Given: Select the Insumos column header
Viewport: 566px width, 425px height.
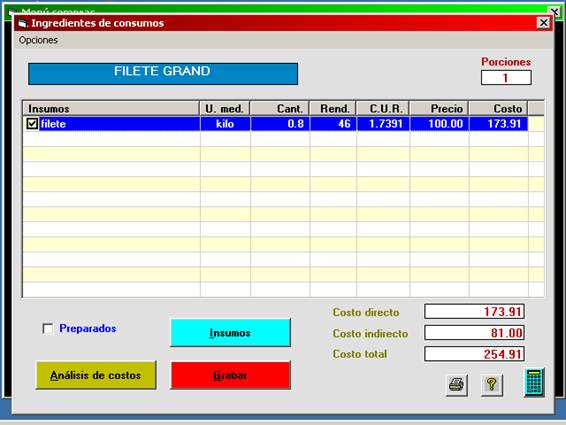Looking at the screenshot, I should coord(111,109).
